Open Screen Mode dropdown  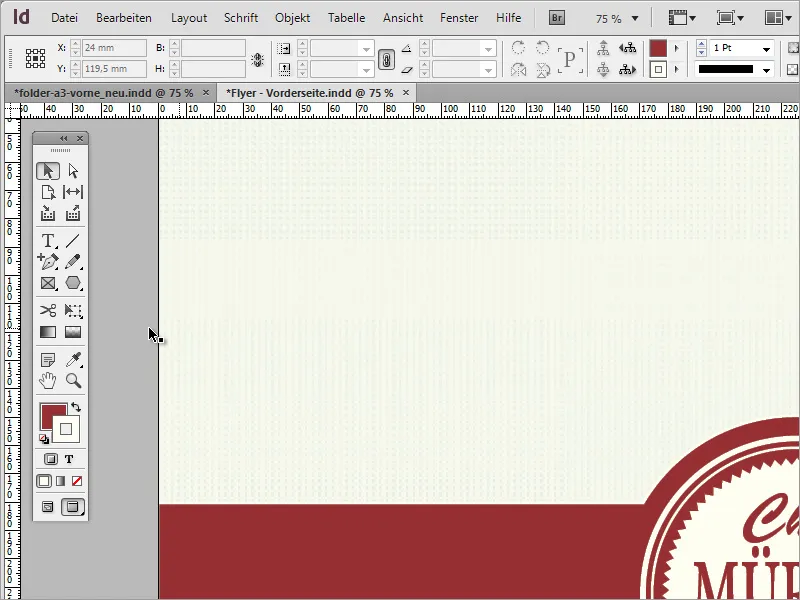click(730, 18)
